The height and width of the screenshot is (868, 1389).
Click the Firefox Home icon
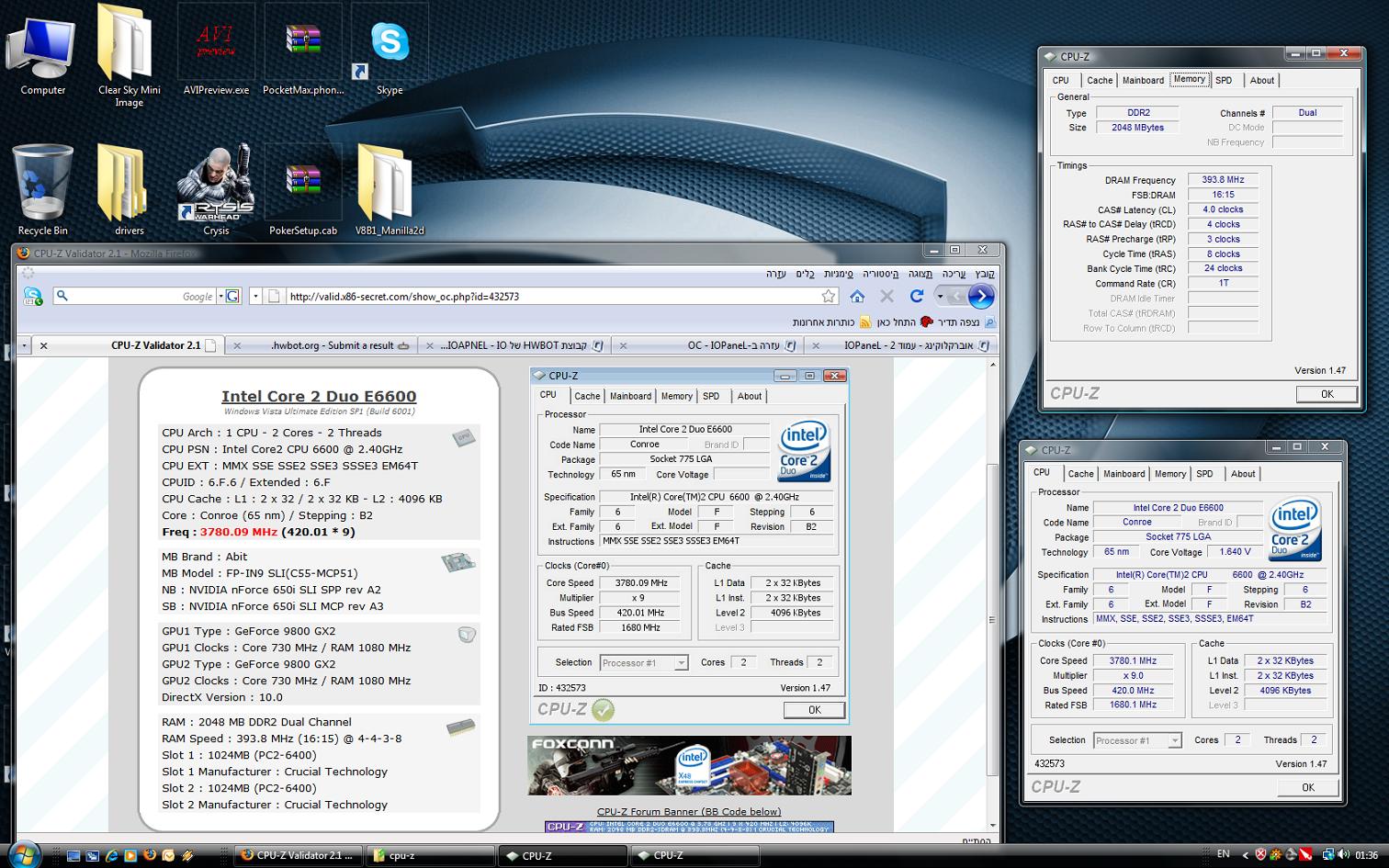pyautogui.click(x=857, y=296)
